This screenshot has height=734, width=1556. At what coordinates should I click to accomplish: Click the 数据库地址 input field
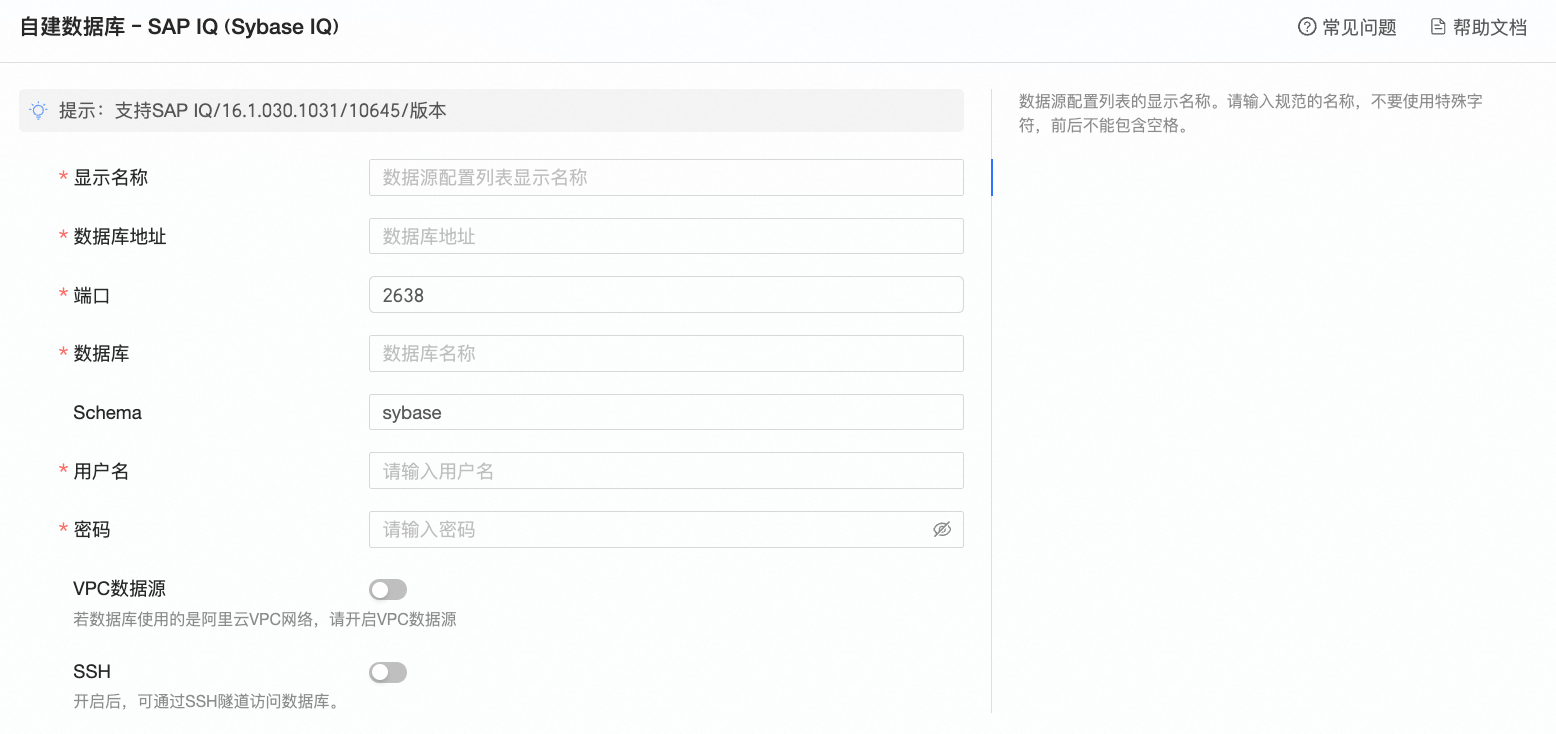click(666, 236)
